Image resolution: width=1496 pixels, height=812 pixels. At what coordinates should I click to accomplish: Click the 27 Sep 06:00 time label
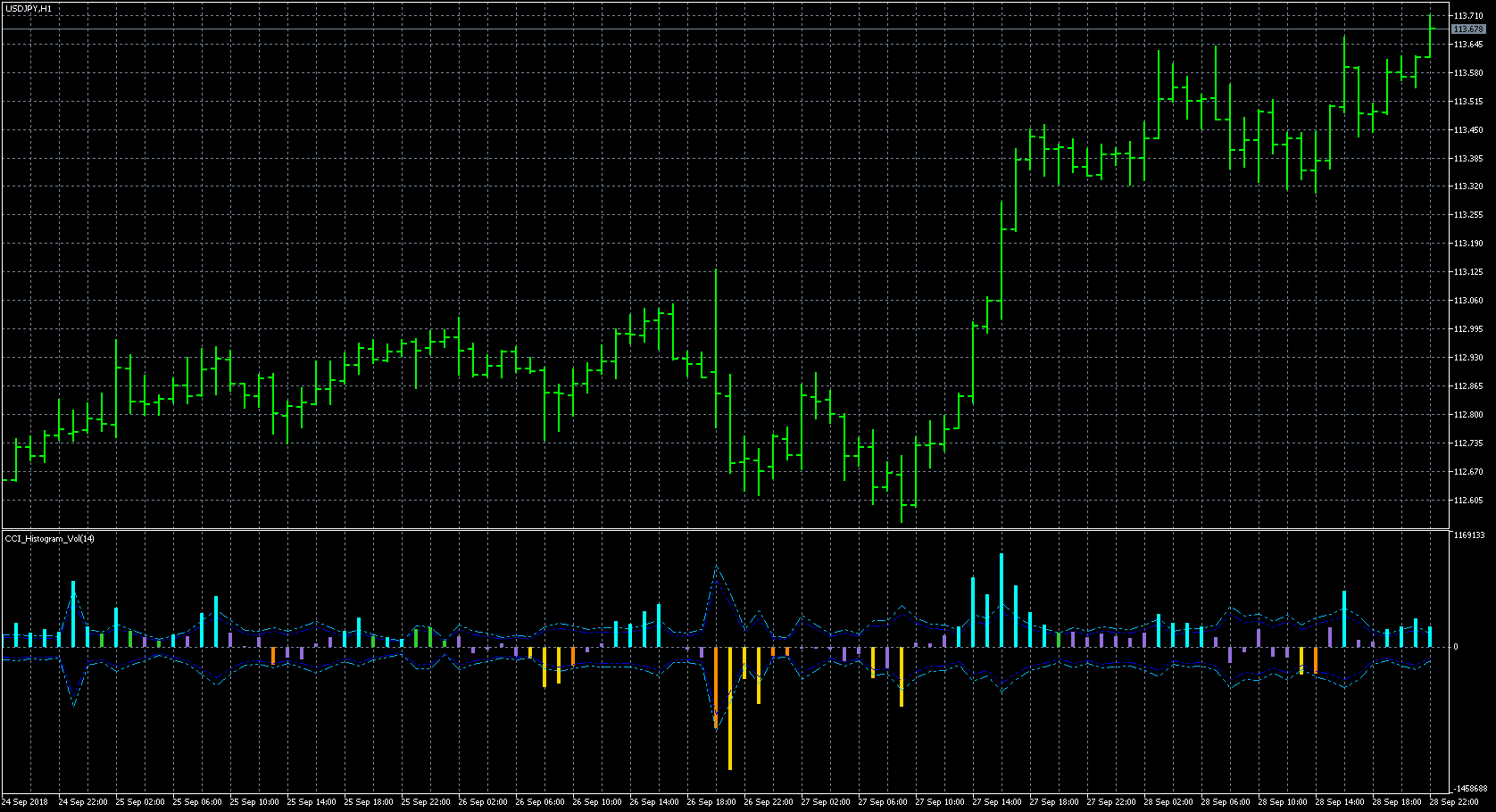(883, 802)
